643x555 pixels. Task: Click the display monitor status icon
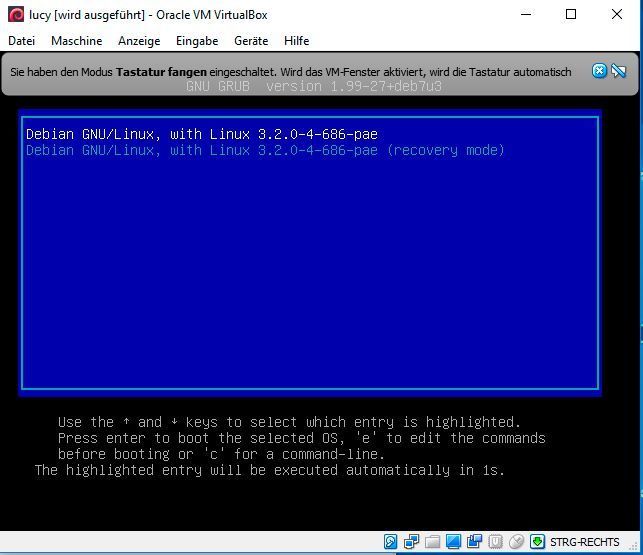coord(453,542)
